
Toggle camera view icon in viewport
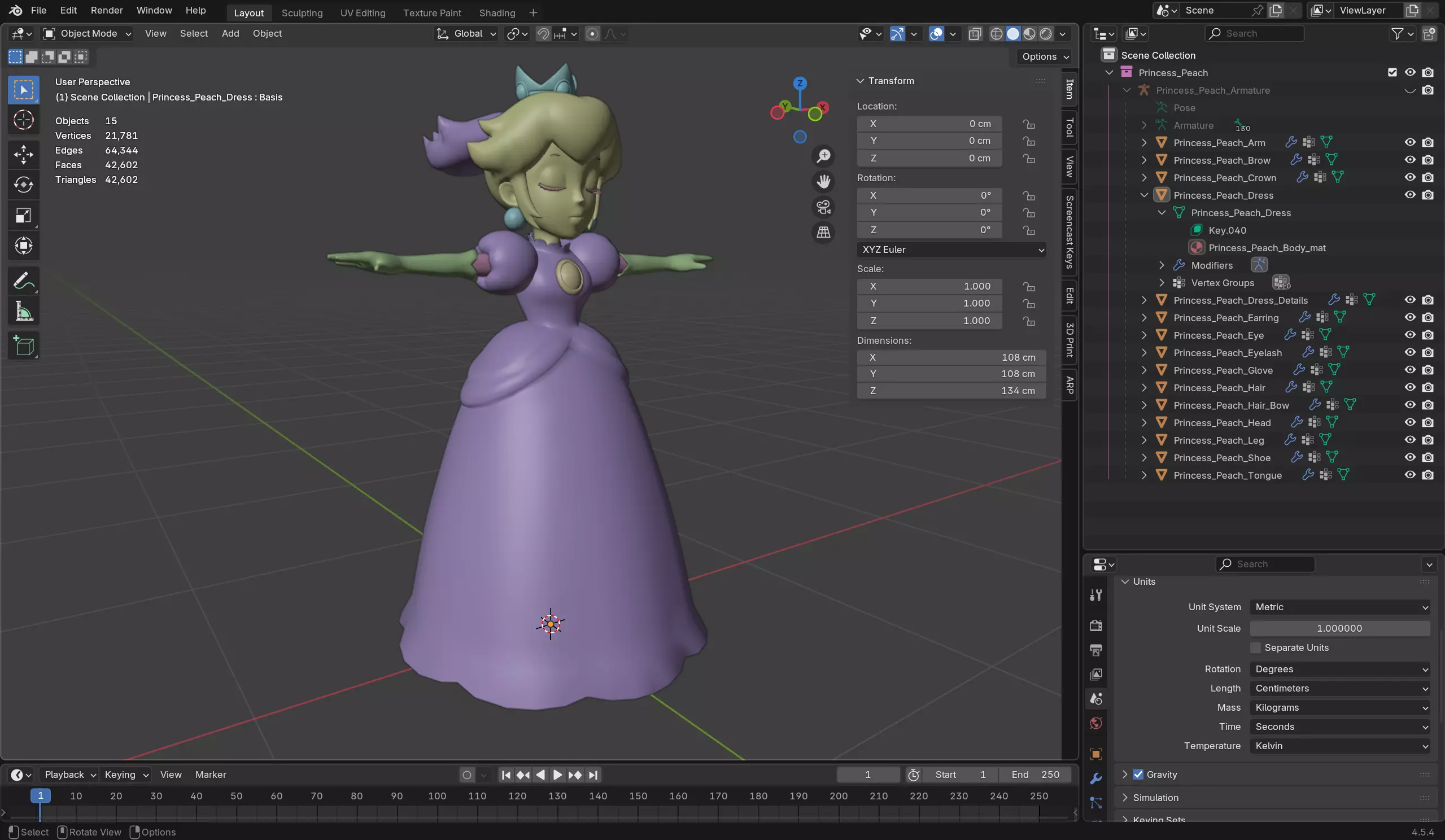pos(823,207)
